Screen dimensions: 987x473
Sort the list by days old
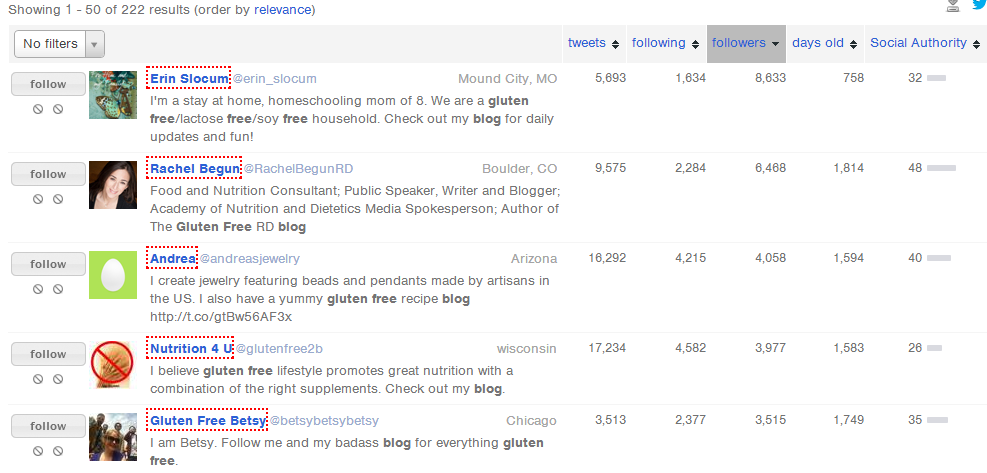[824, 43]
